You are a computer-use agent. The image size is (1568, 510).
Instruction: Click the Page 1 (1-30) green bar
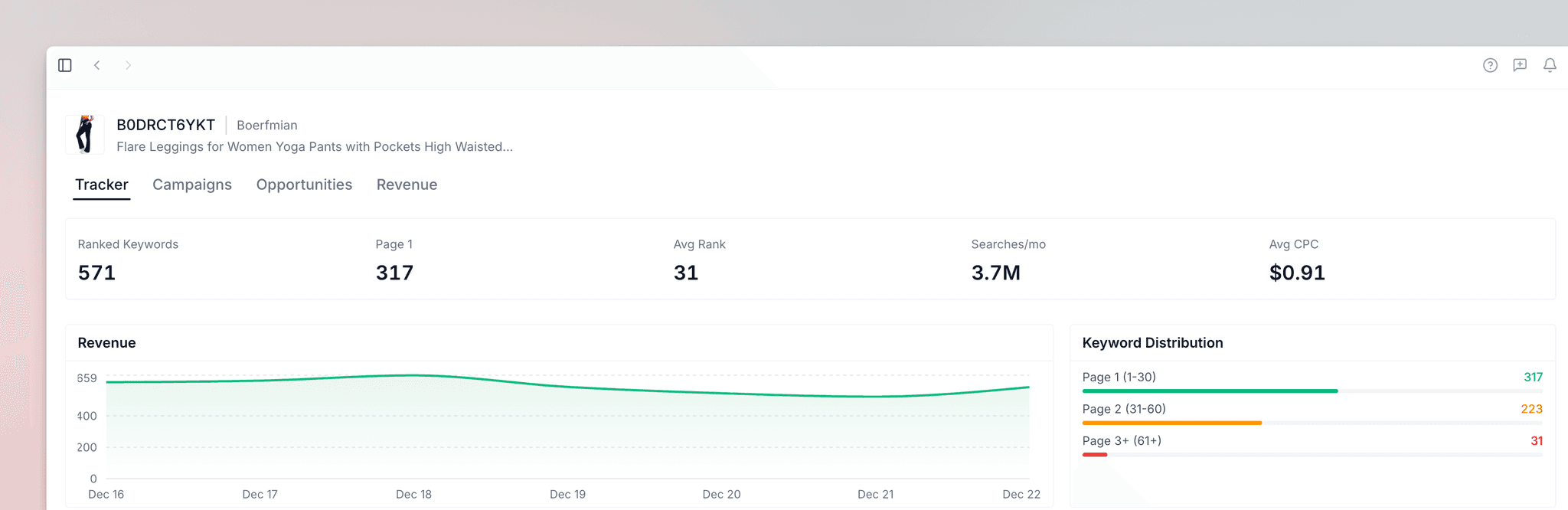tap(1210, 391)
